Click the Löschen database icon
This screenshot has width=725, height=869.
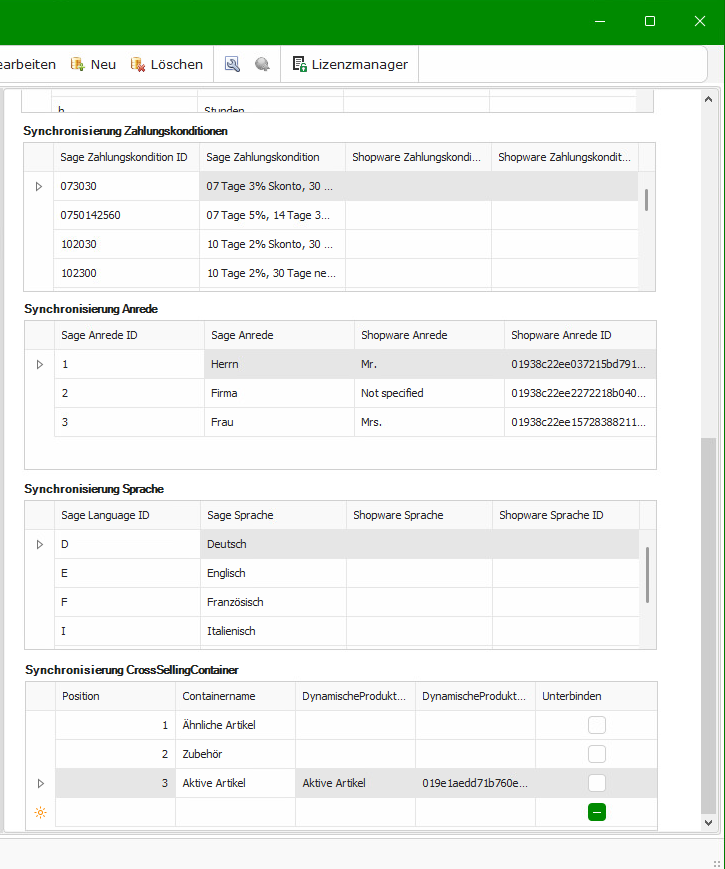[137, 64]
